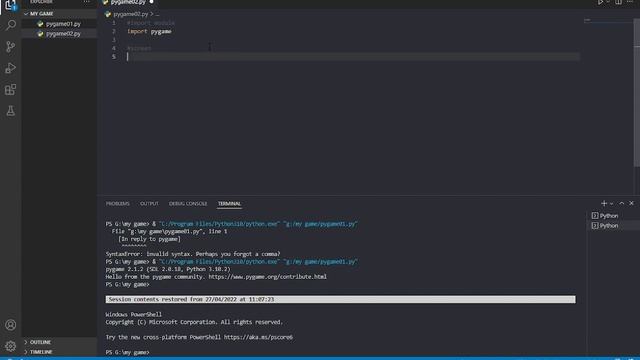Close the terminal panel
640x360 pixels.
pos(631,203)
